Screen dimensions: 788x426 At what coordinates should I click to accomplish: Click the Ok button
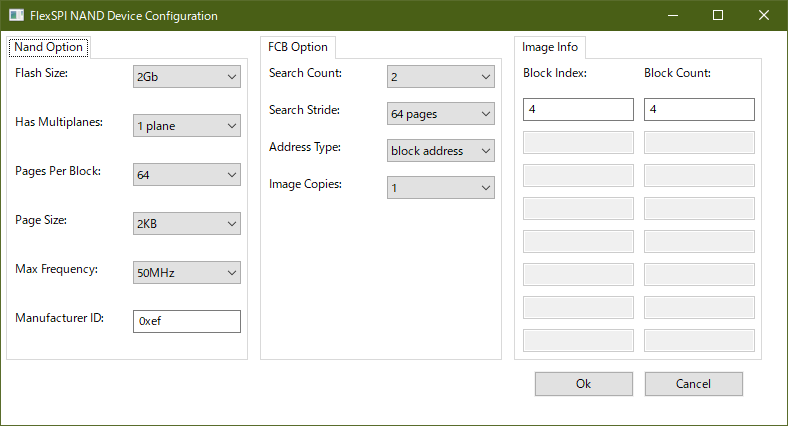583,384
